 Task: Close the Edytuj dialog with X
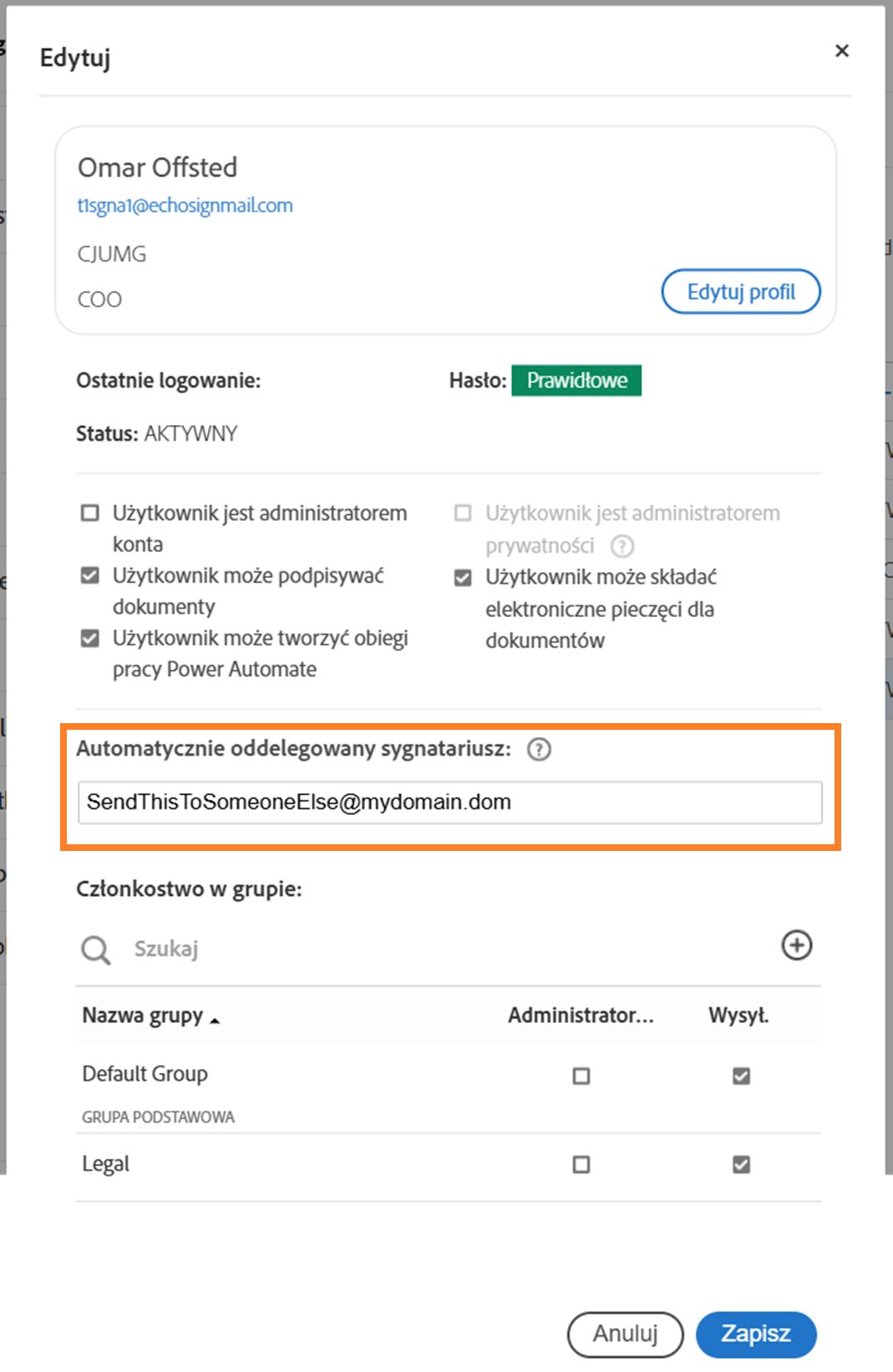point(841,51)
